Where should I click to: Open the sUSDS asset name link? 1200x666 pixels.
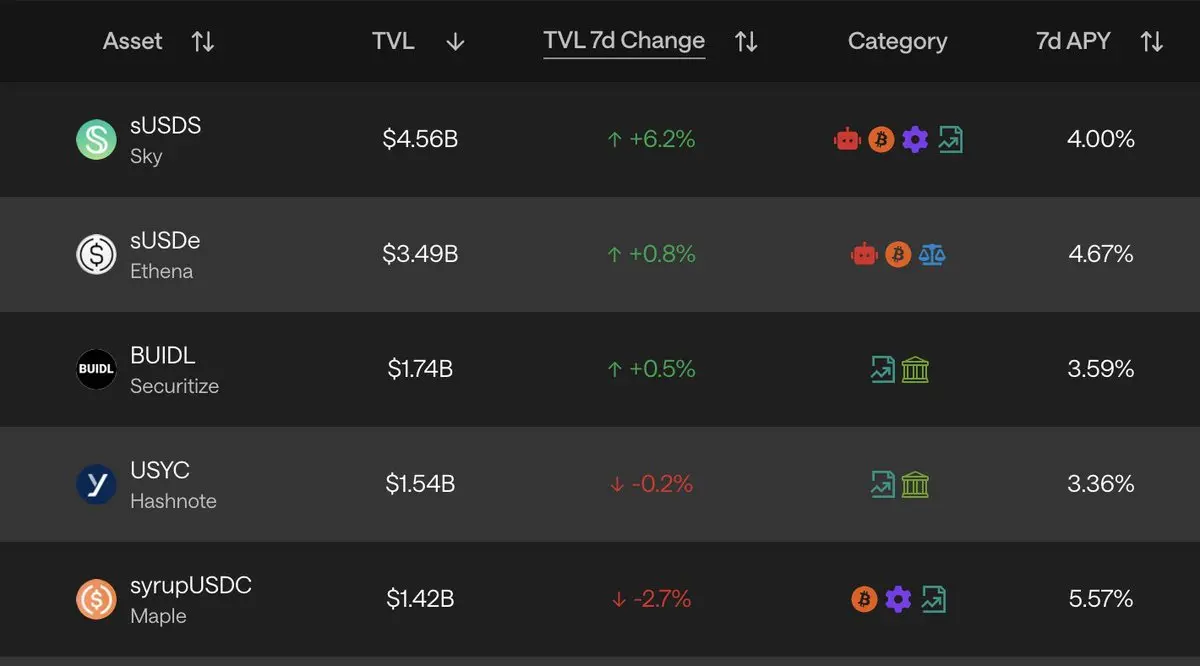(x=166, y=126)
